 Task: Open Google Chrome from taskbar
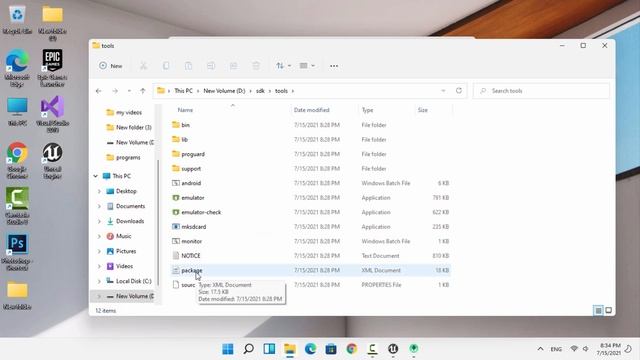click(x=351, y=349)
